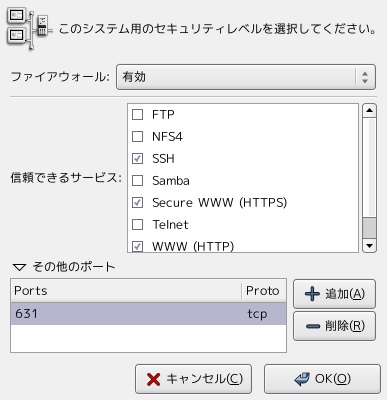Click the red X cancel icon

click(x=153, y=379)
